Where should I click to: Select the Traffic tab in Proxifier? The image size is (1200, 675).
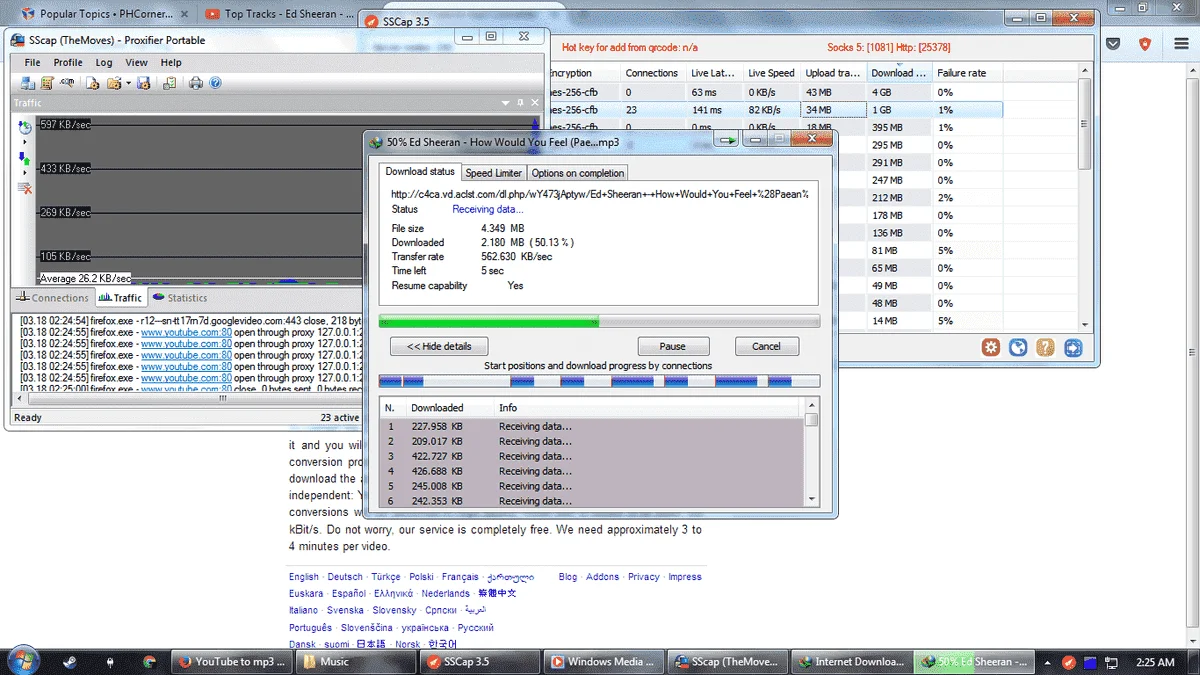(120, 298)
